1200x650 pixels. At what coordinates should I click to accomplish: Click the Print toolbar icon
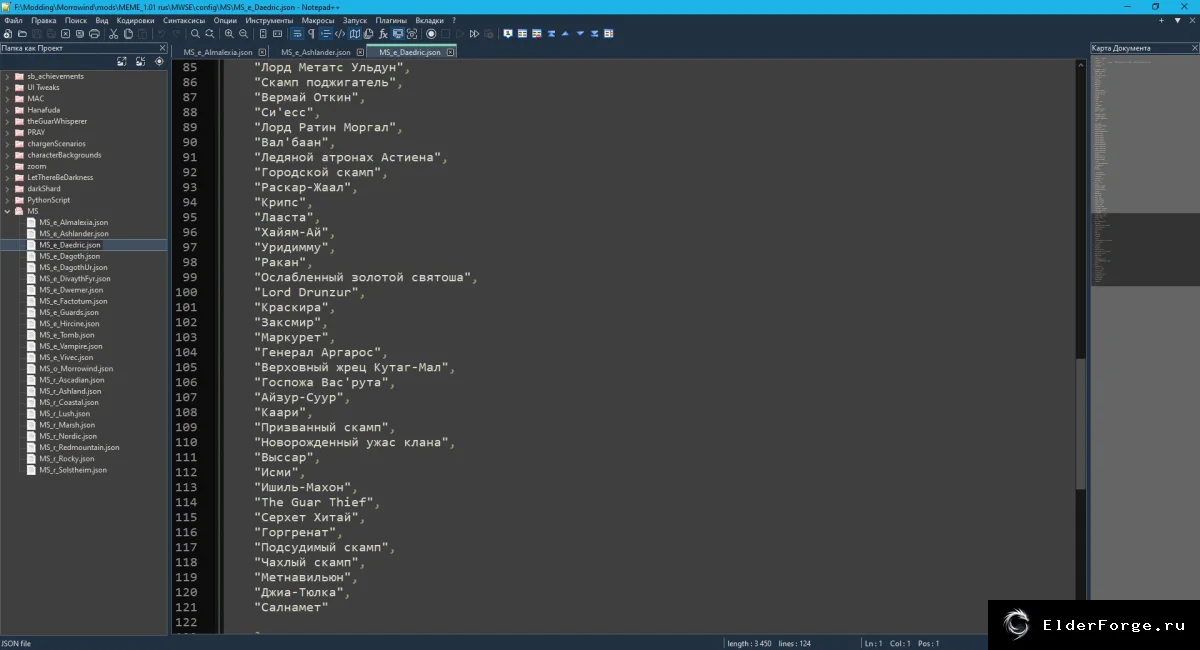94,34
